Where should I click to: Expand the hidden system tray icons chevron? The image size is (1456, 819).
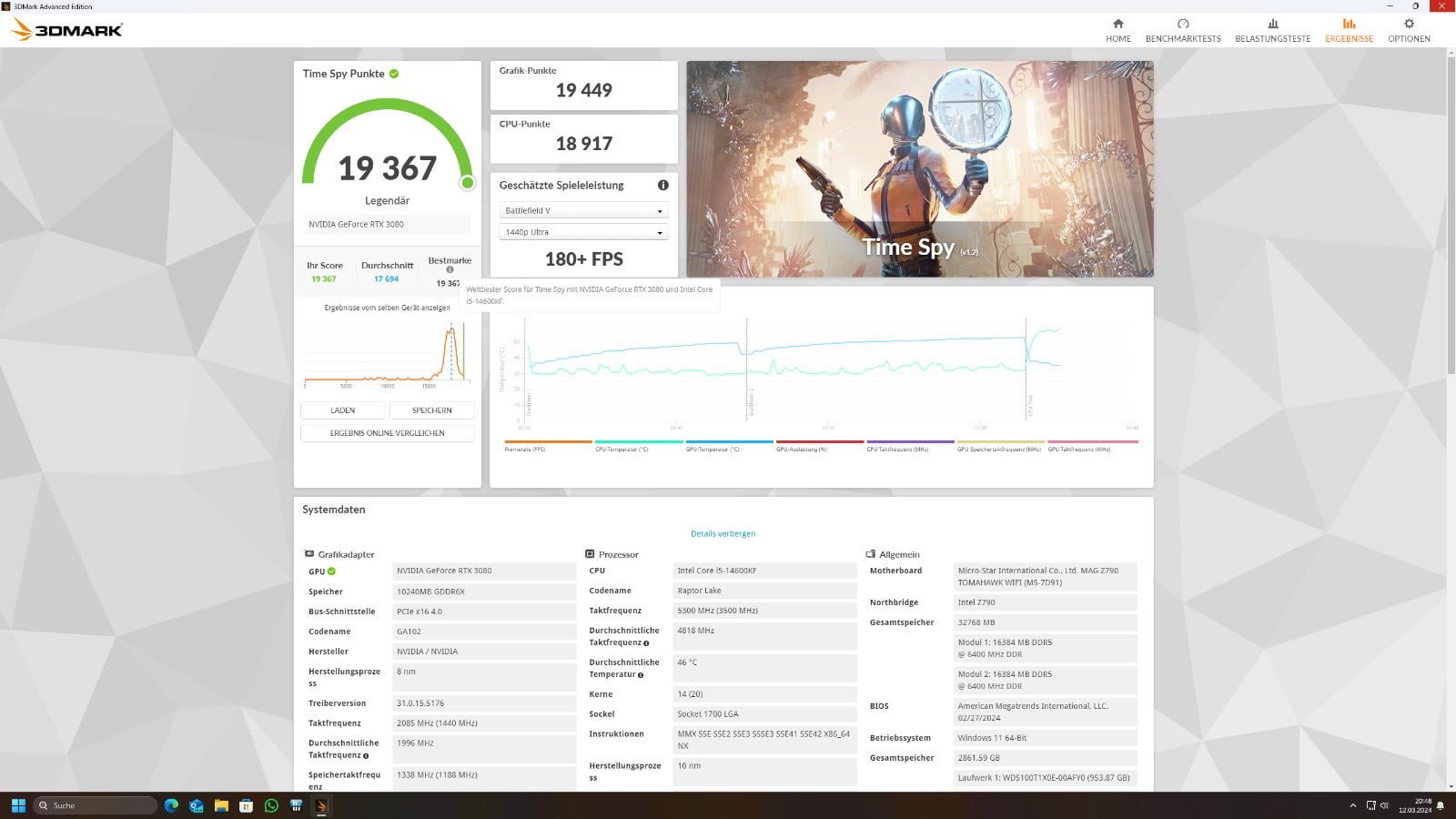point(1352,805)
